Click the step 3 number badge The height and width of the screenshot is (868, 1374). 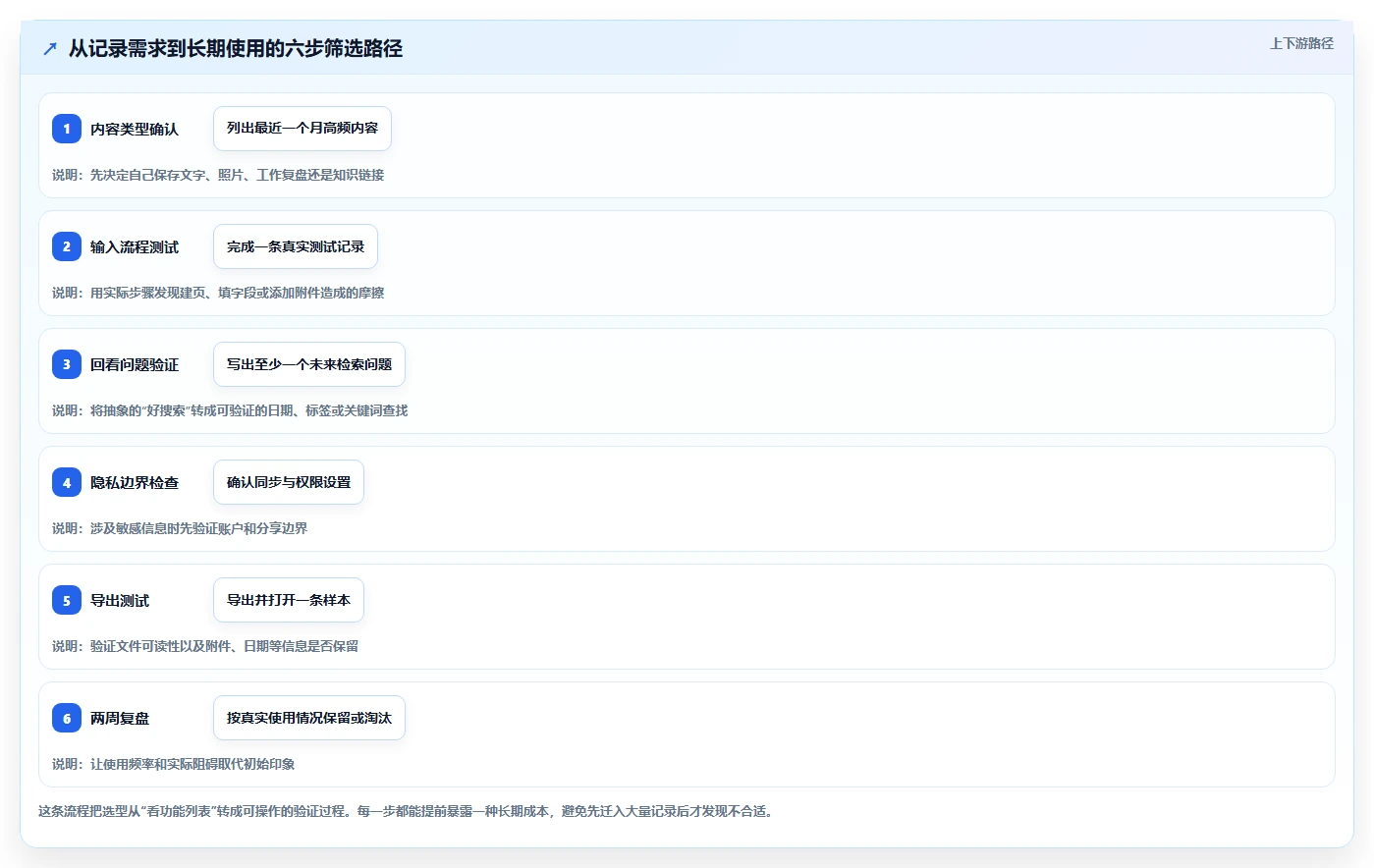[67, 364]
